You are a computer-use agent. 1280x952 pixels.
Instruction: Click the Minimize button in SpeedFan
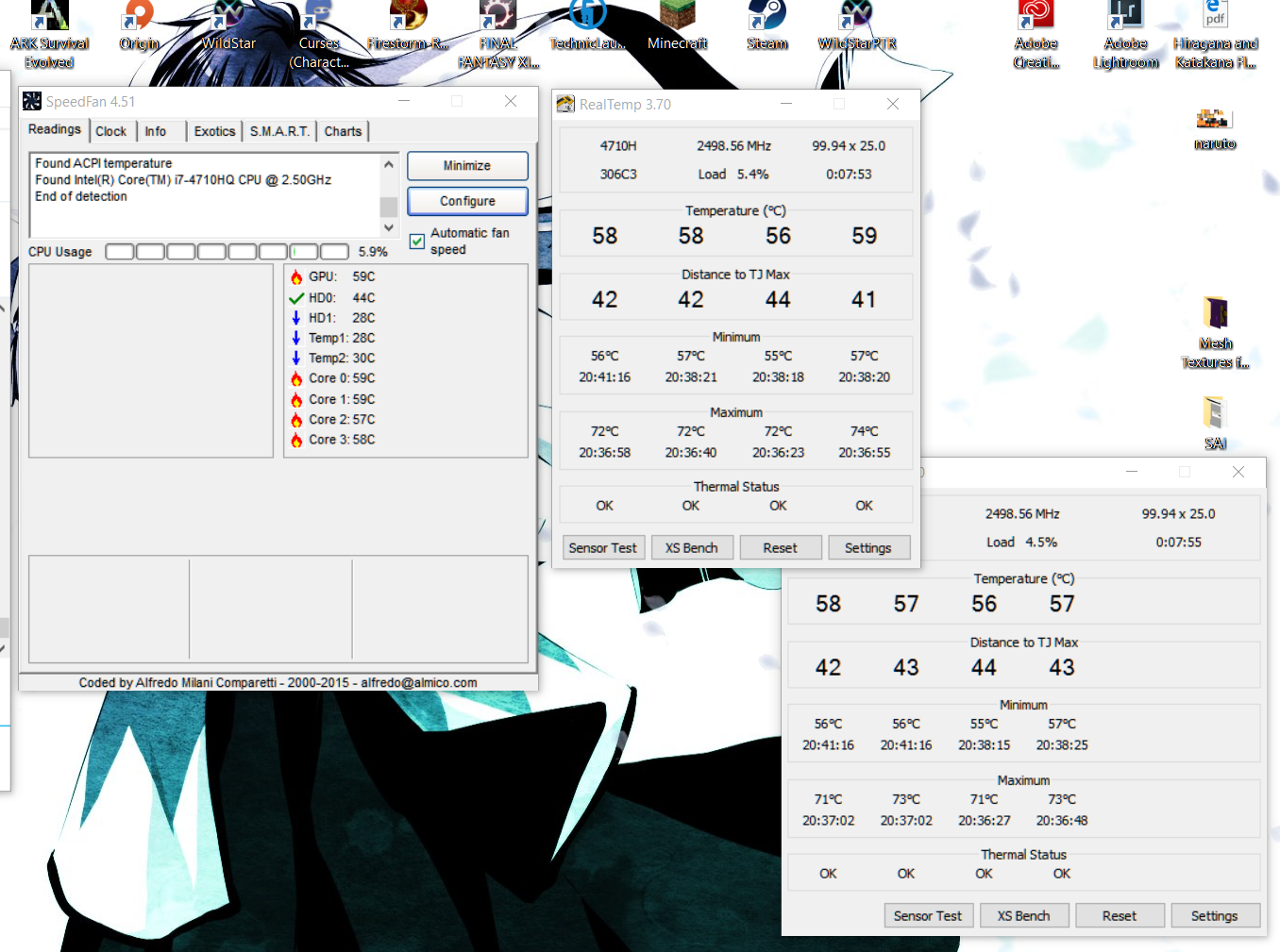click(467, 165)
